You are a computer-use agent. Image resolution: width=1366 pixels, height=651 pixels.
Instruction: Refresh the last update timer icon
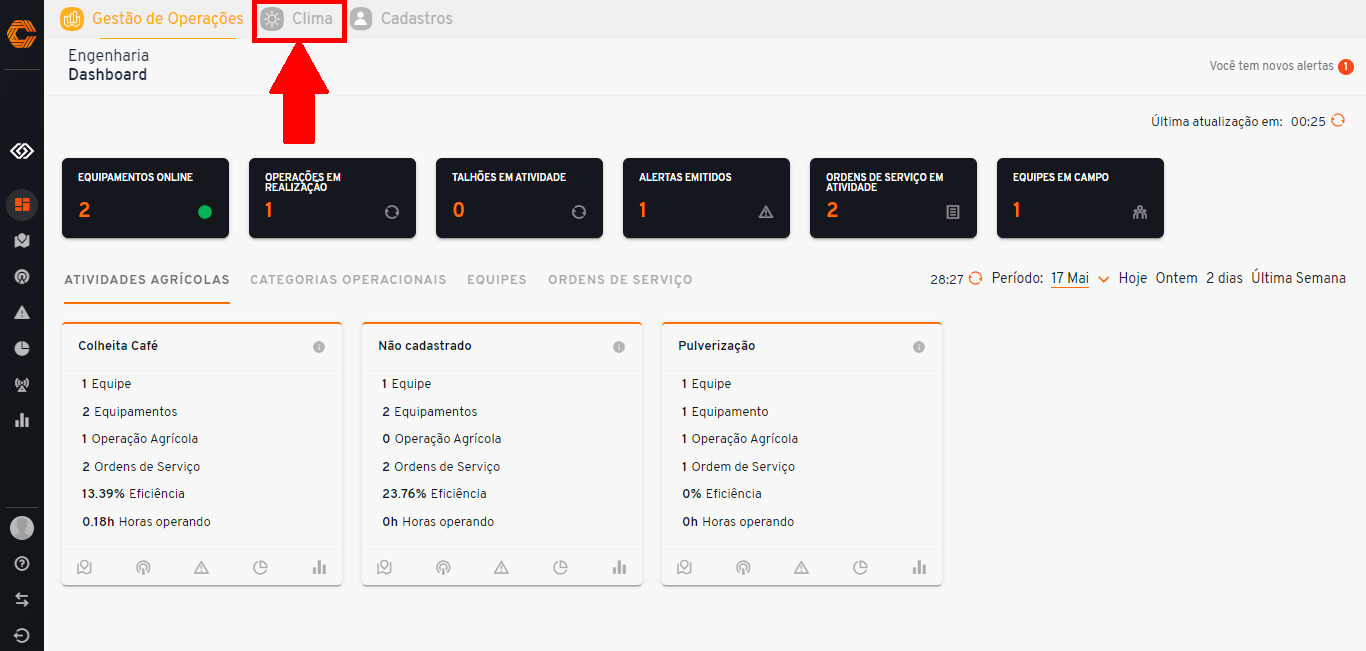[x=1338, y=121]
